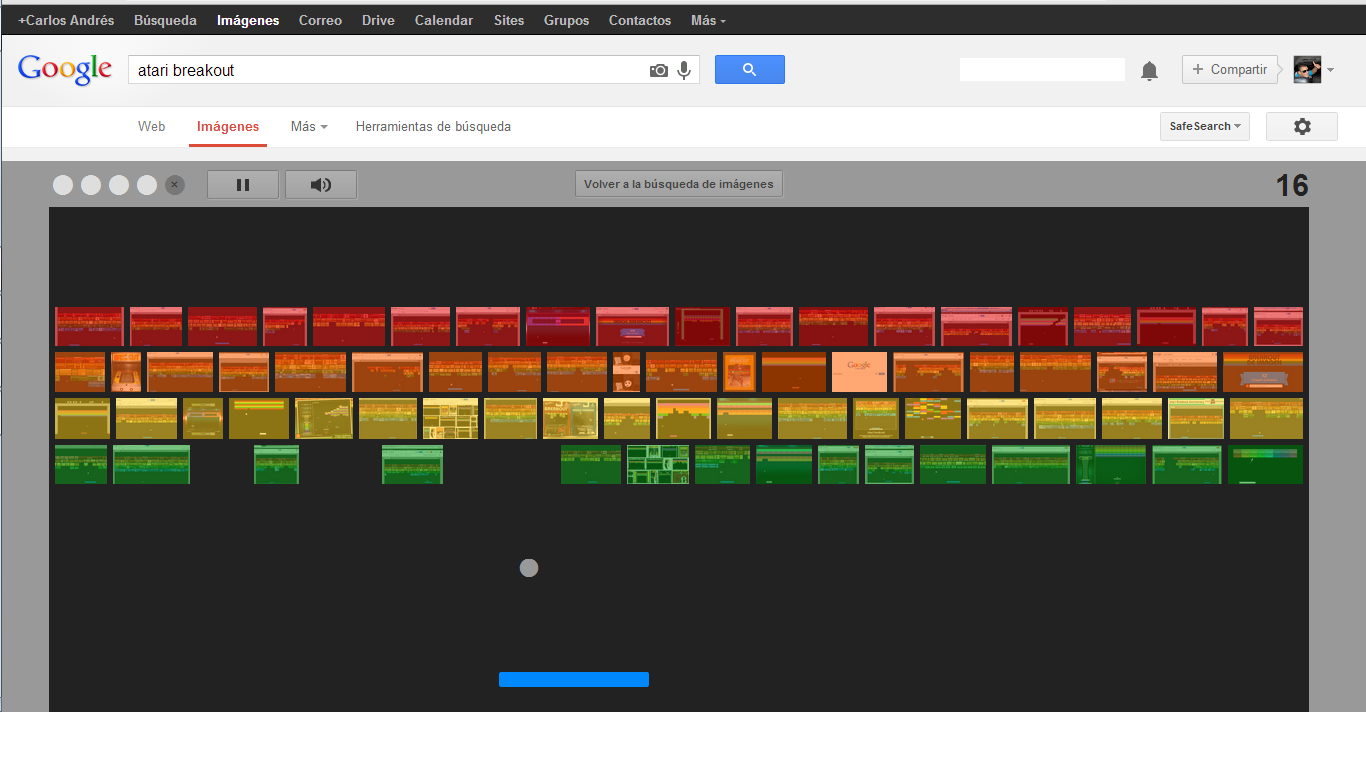
Task: Click Volver a la búsqueda de imágenes
Action: point(678,184)
